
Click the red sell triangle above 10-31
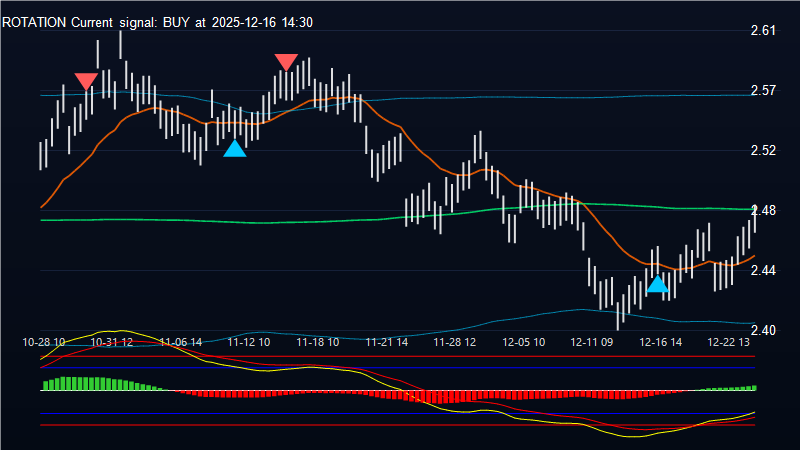click(86, 81)
